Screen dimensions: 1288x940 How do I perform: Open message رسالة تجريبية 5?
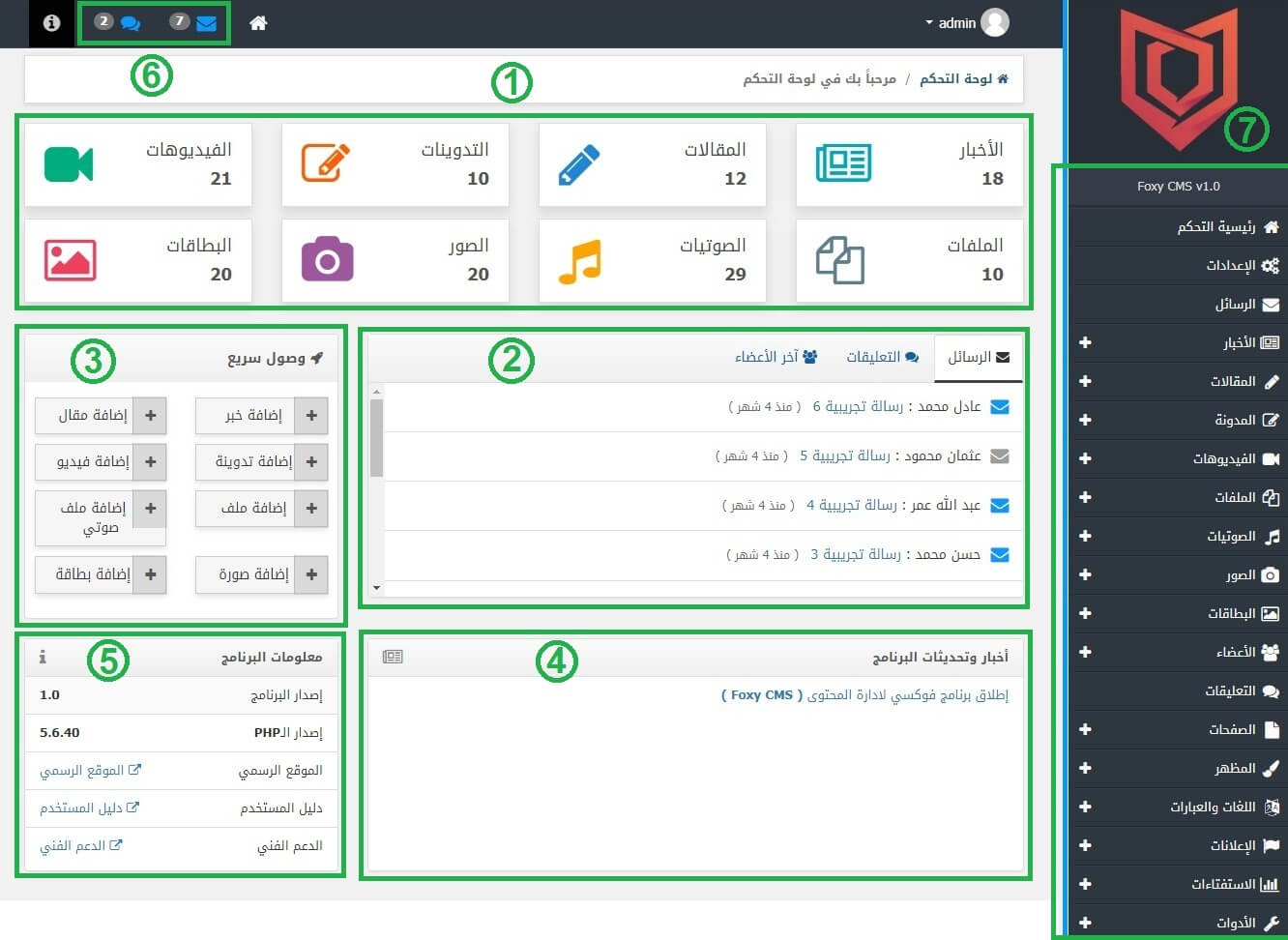tap(845, 455)
